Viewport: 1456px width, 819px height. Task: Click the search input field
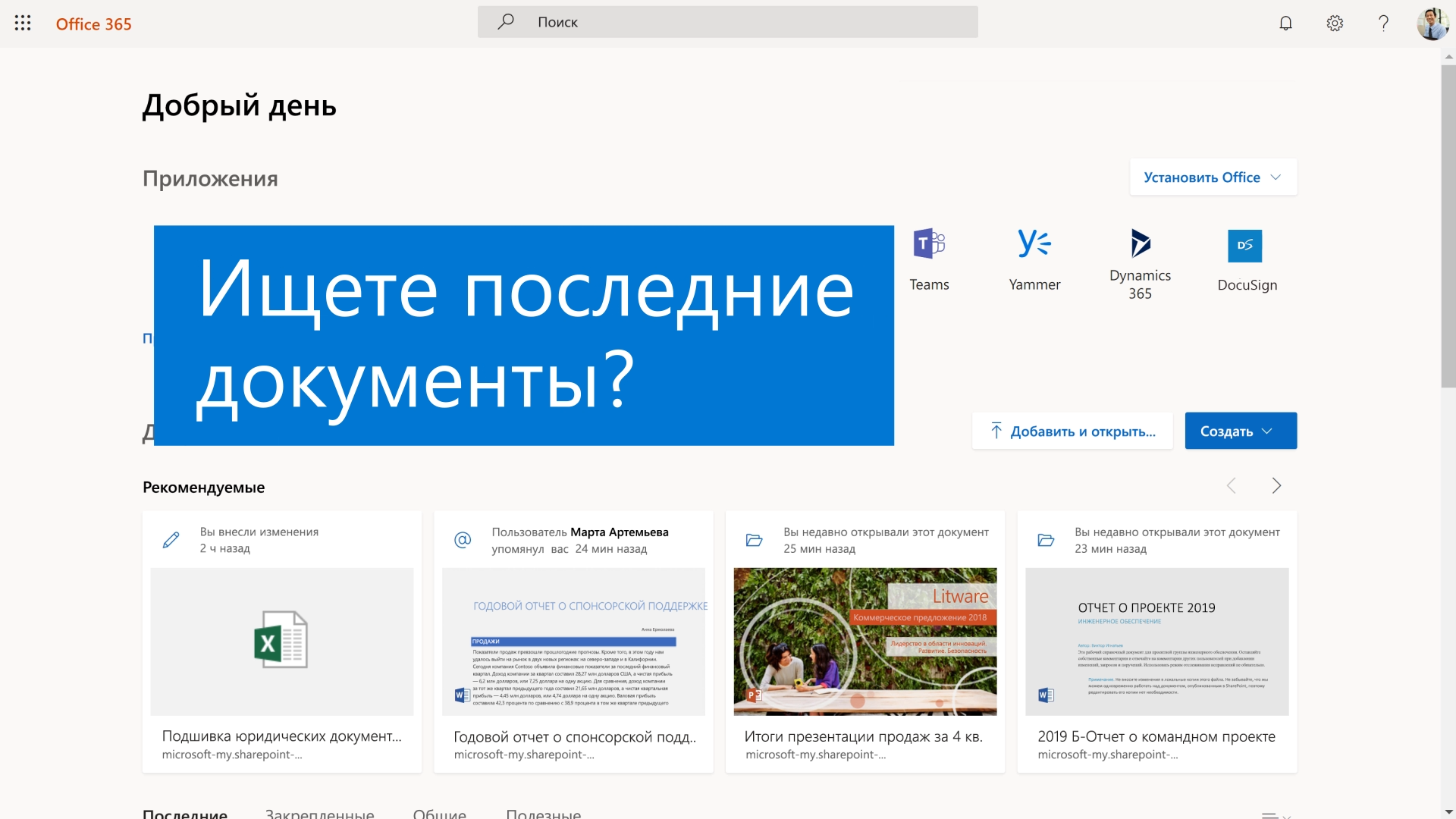(x=727, y=22)
